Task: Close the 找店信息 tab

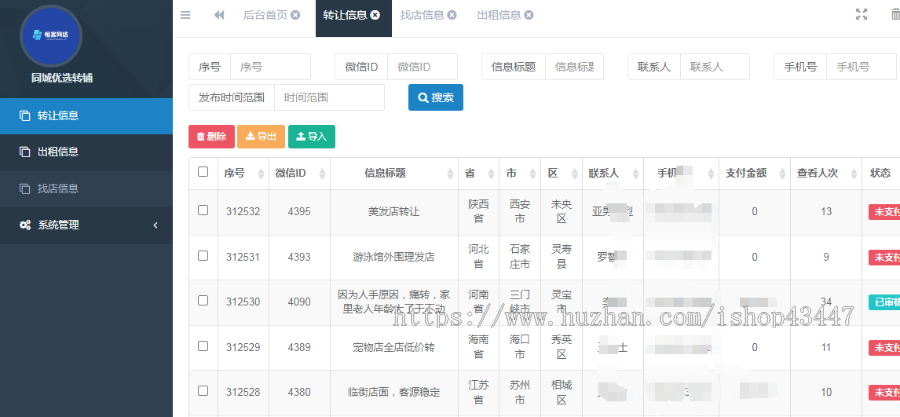Action: click(452, 15)
